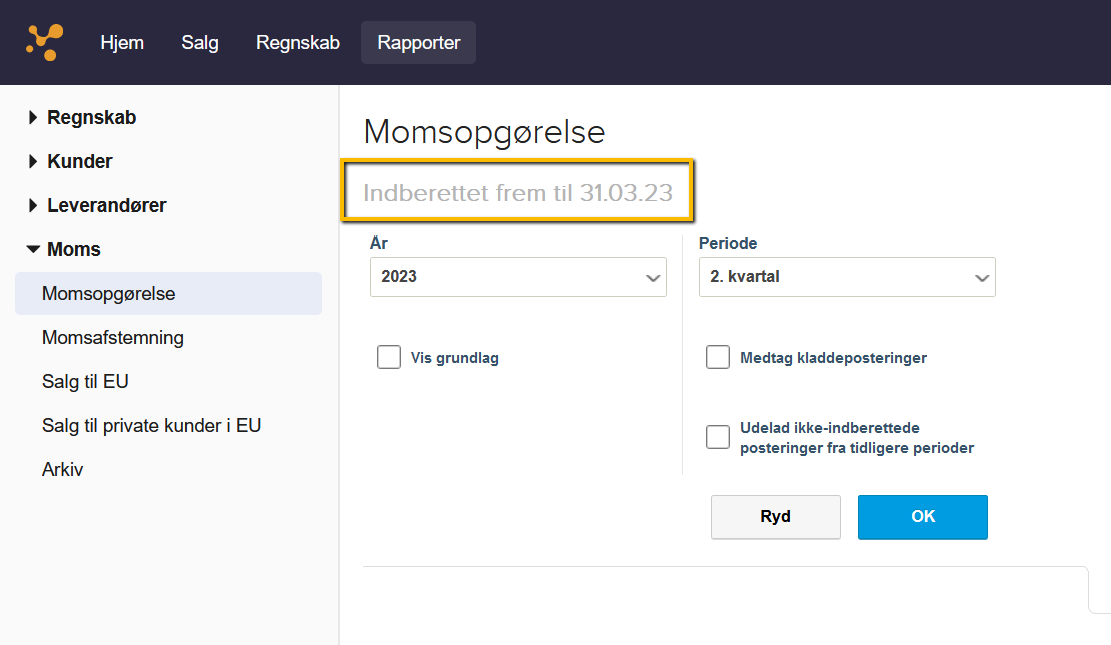
Task: Click Salg in the top menu bar
Action: point(199,42)
